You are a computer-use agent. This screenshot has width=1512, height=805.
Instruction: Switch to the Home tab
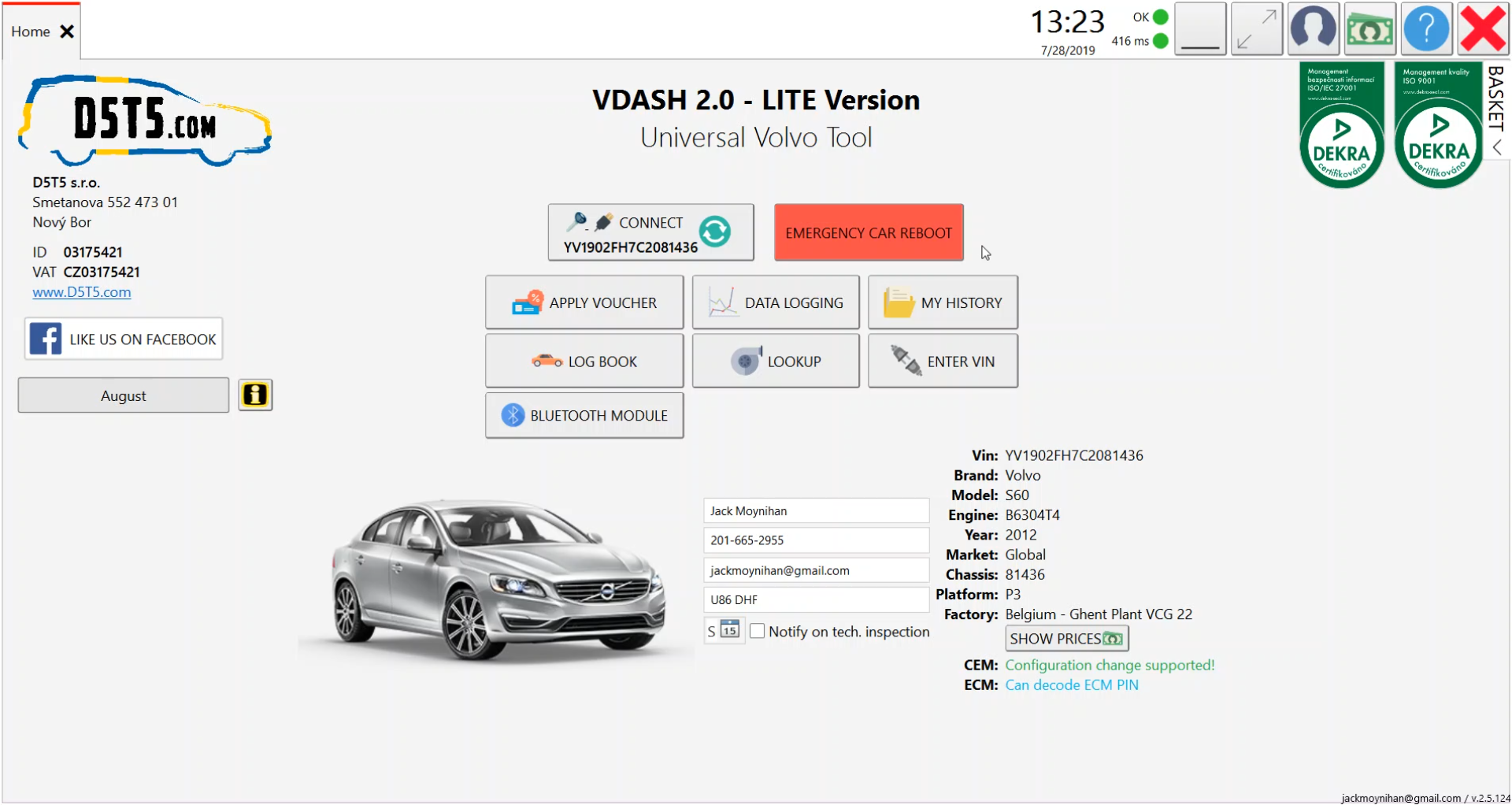31,32
